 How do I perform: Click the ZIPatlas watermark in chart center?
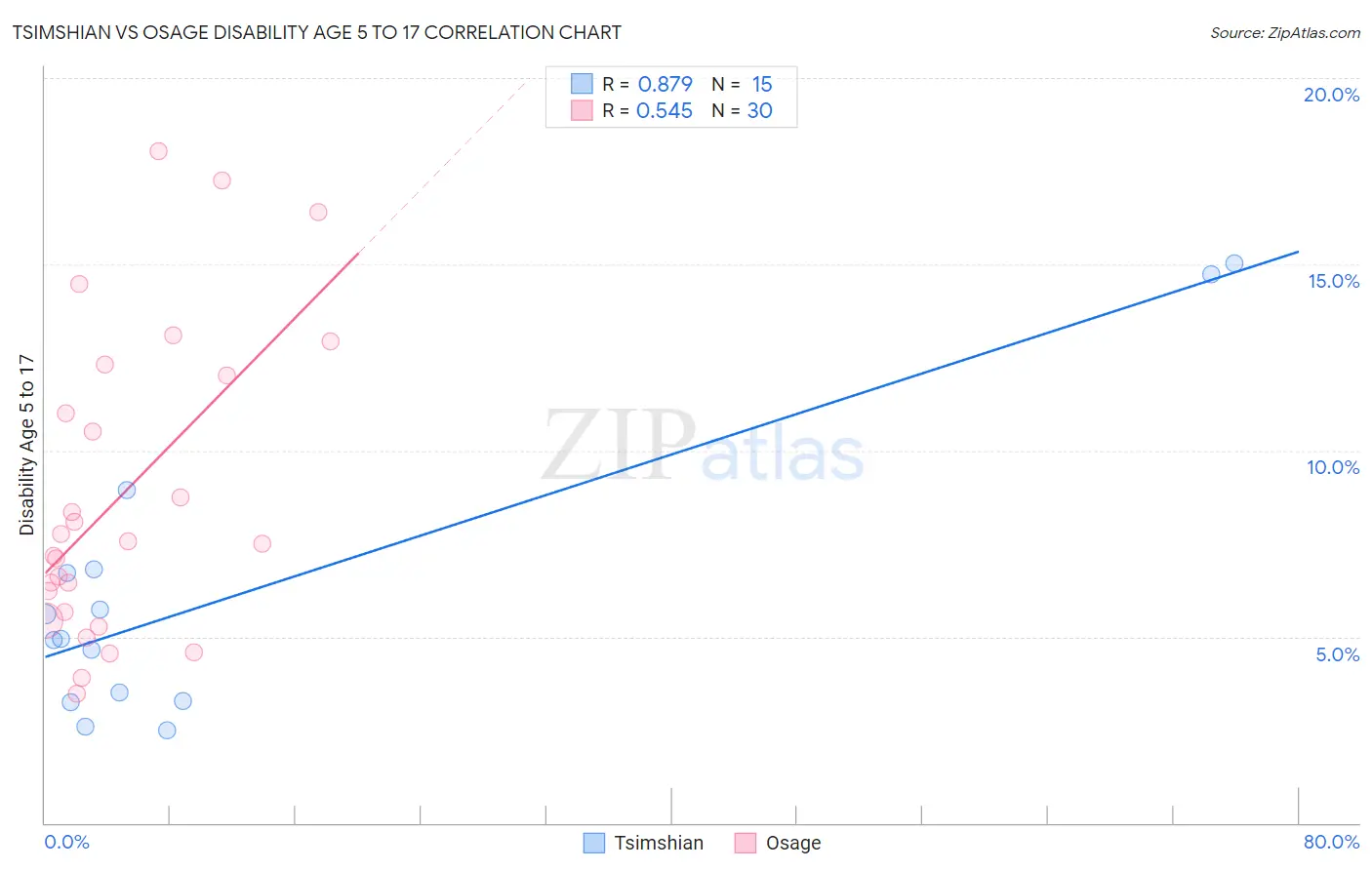click(704, 445)
